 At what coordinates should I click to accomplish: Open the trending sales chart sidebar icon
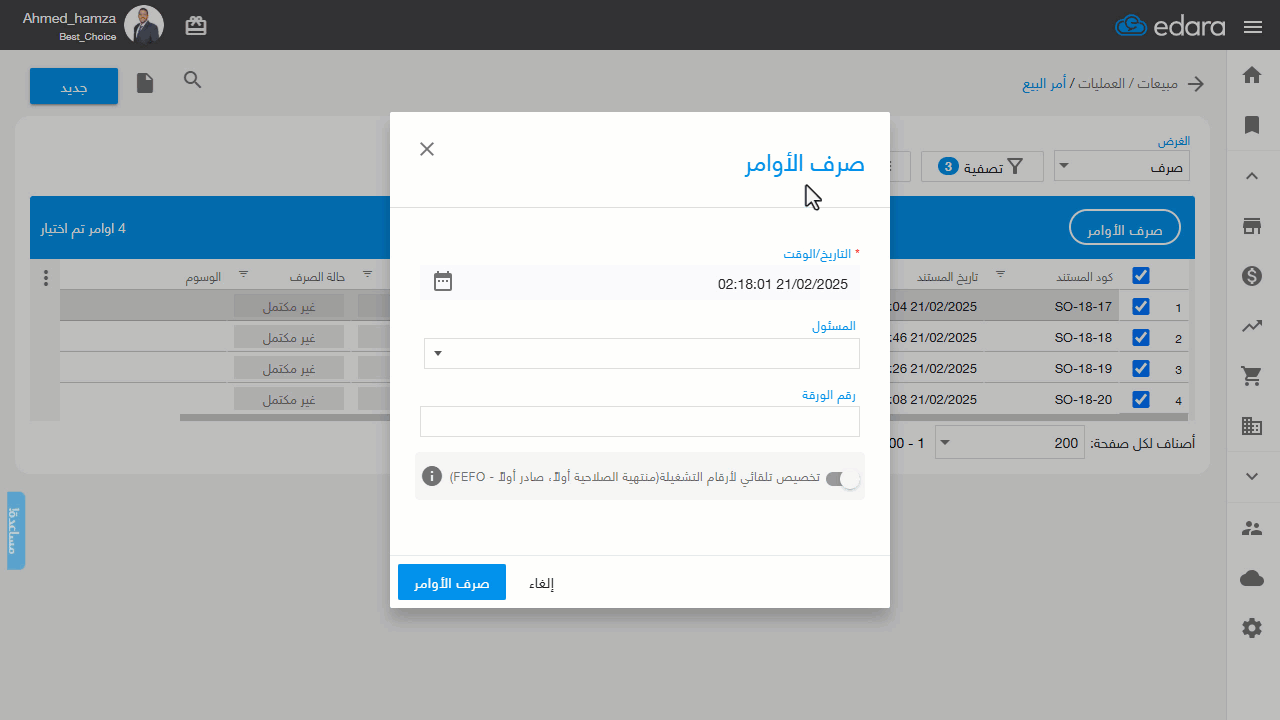(x=1251, y=326)
